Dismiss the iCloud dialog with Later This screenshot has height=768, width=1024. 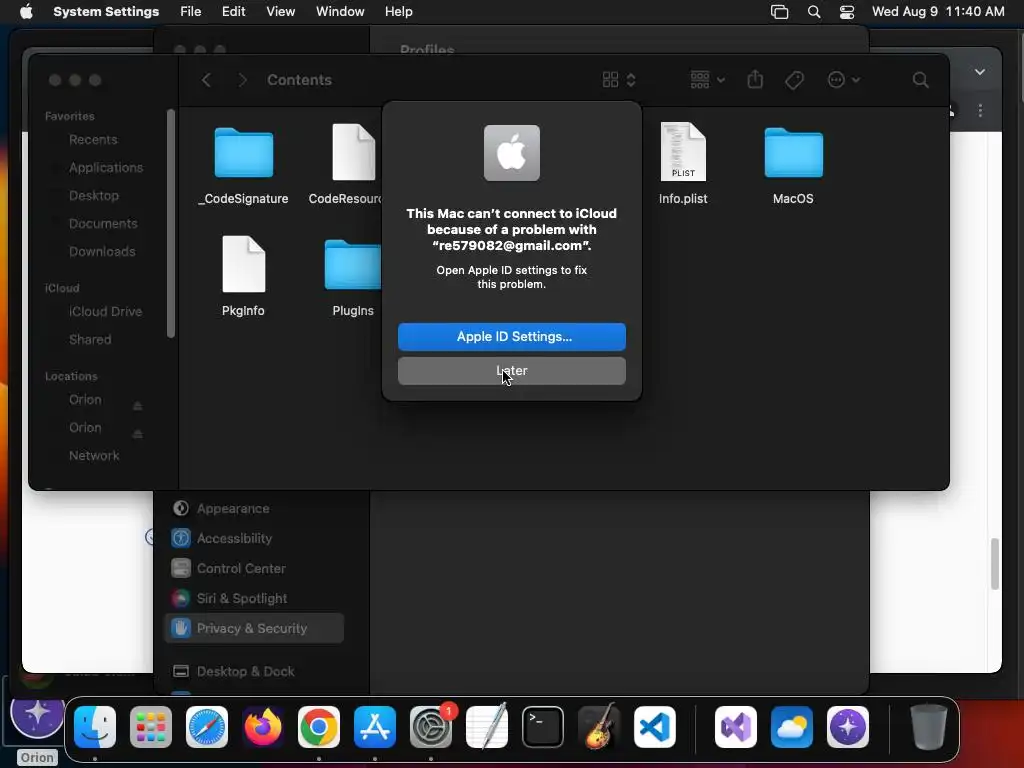[x=511, y=371]
